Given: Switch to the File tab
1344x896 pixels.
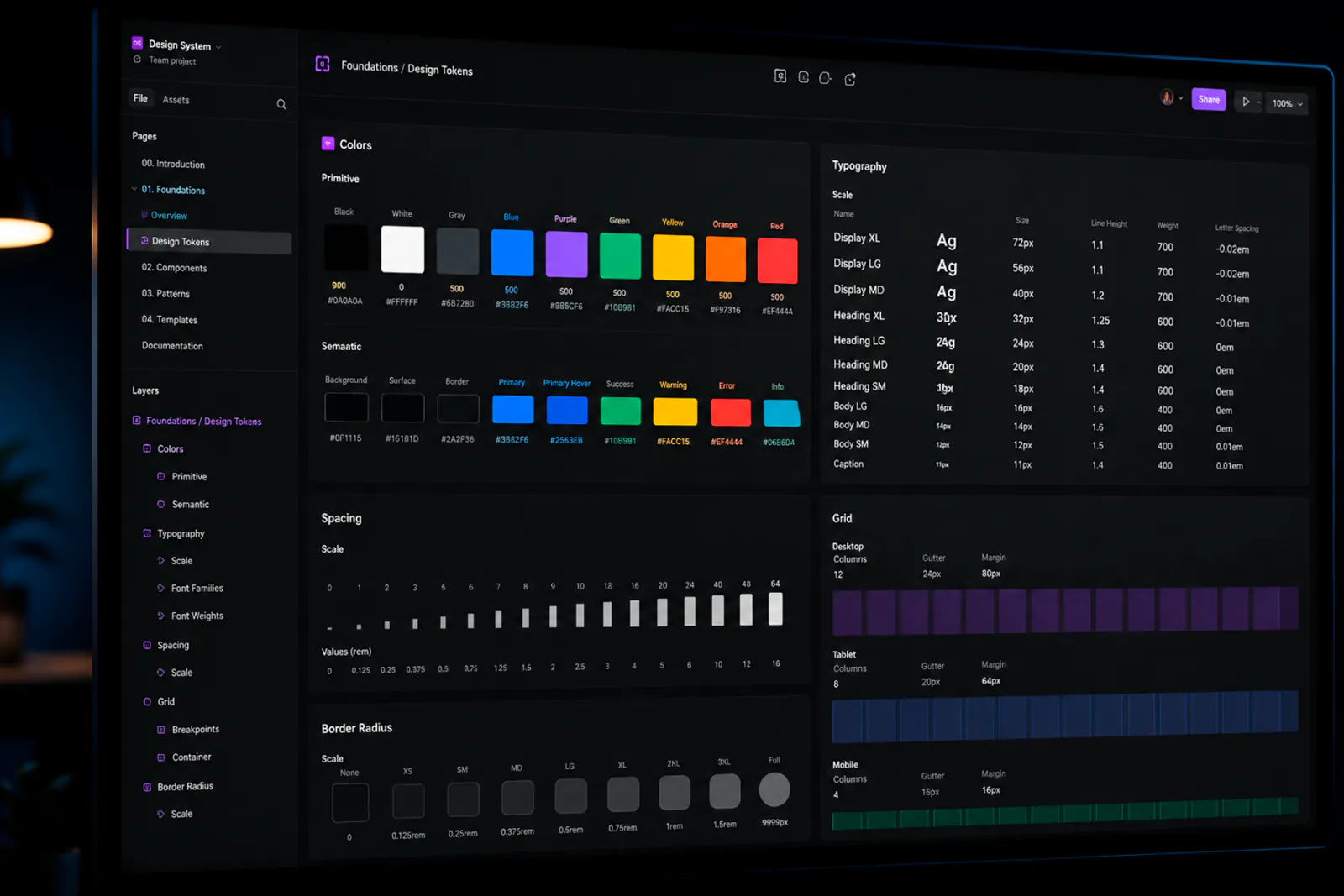Looking at the screenshot, I should coord(140,98).
